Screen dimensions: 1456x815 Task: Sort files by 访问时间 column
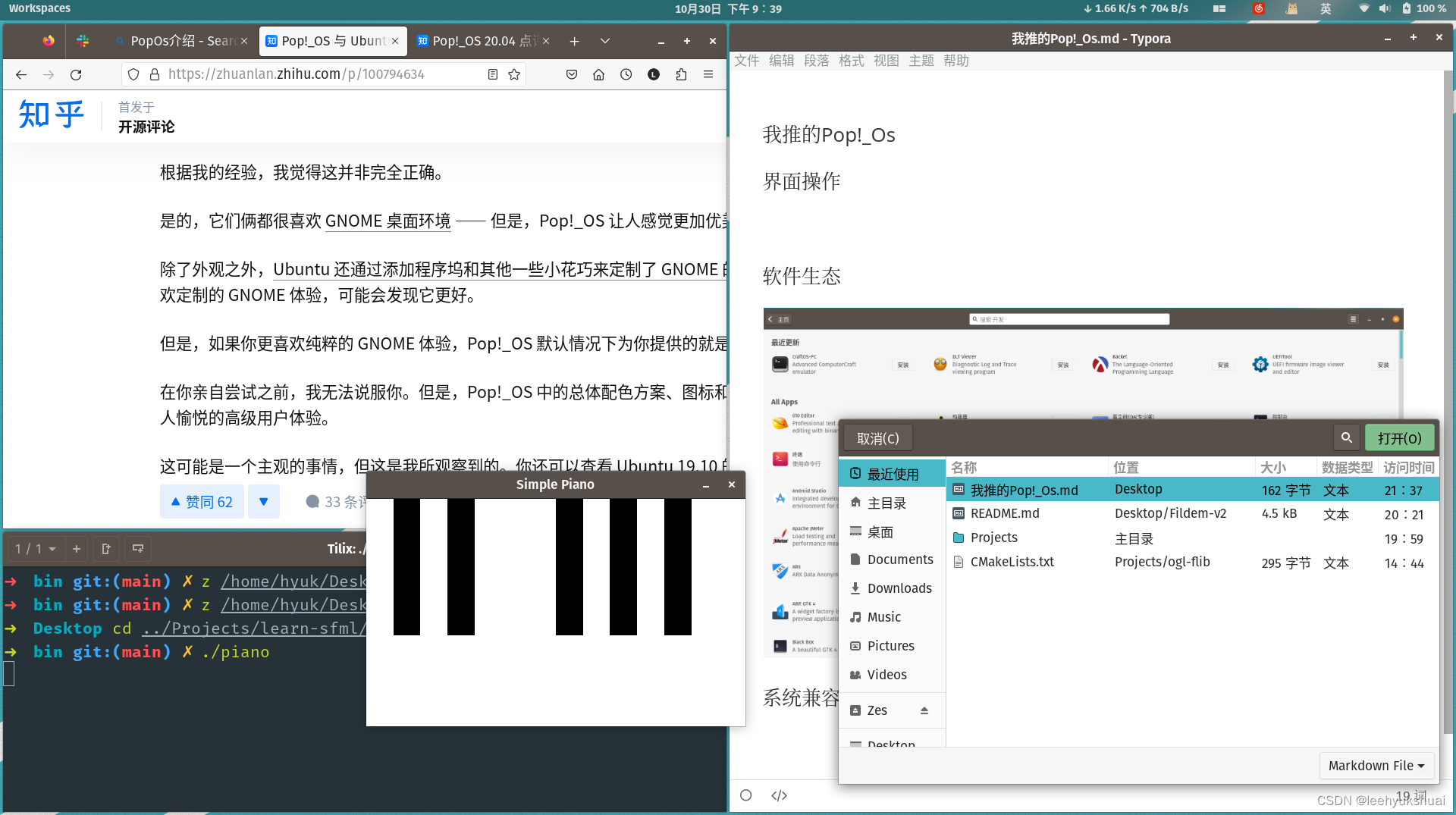click(x=1408, y=467)
